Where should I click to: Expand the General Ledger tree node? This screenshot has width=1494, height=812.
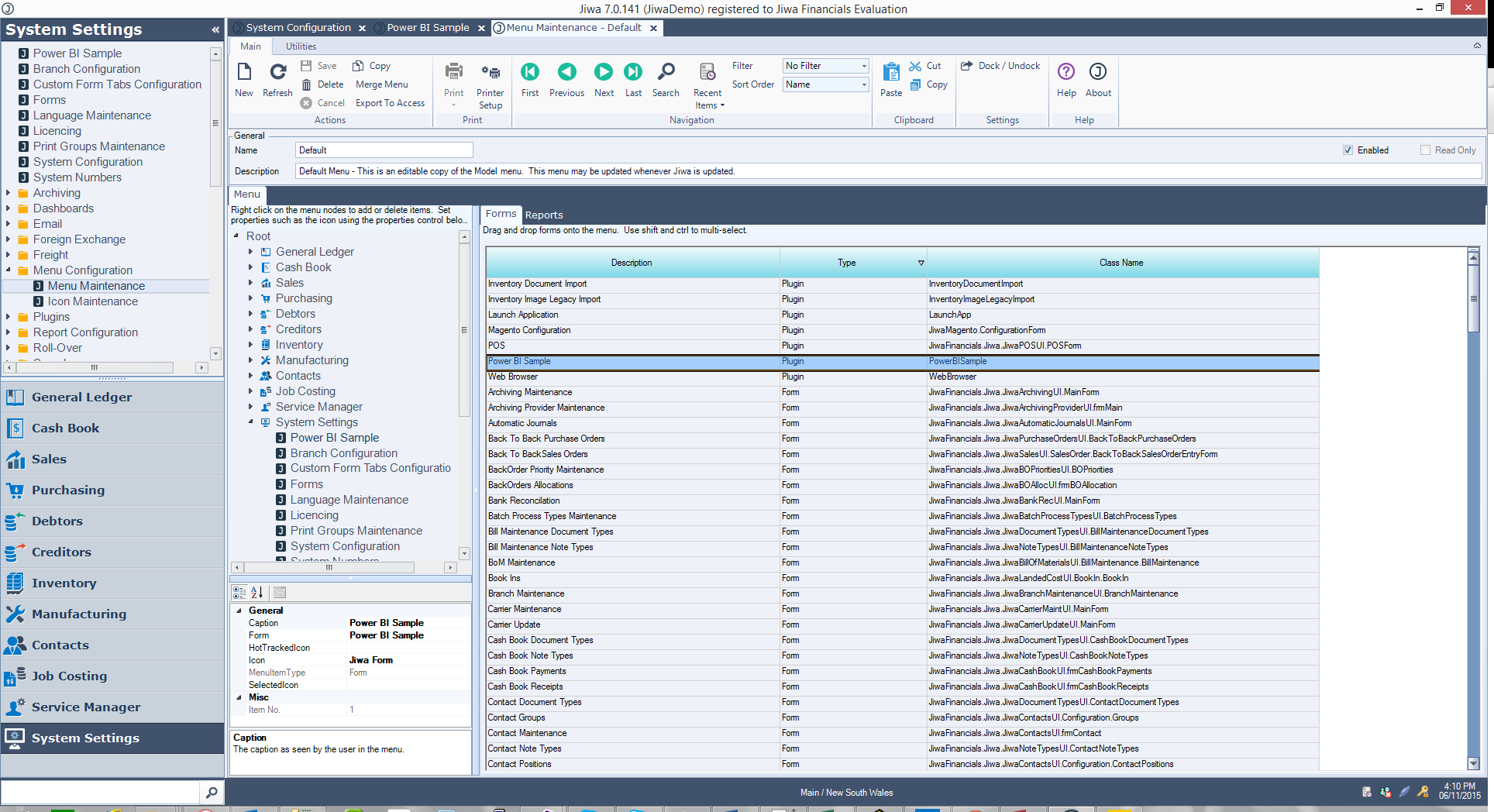pyautogui.click(x=250, y=252)
